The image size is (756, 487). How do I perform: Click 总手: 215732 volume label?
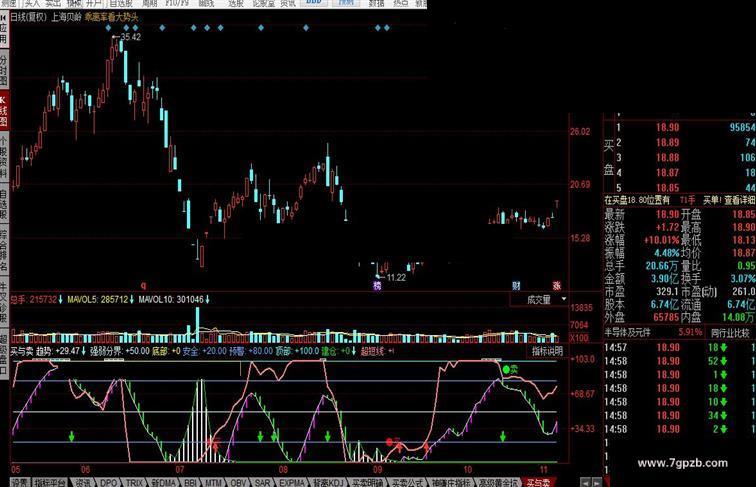pyautogui.click(x=33, y=299)
